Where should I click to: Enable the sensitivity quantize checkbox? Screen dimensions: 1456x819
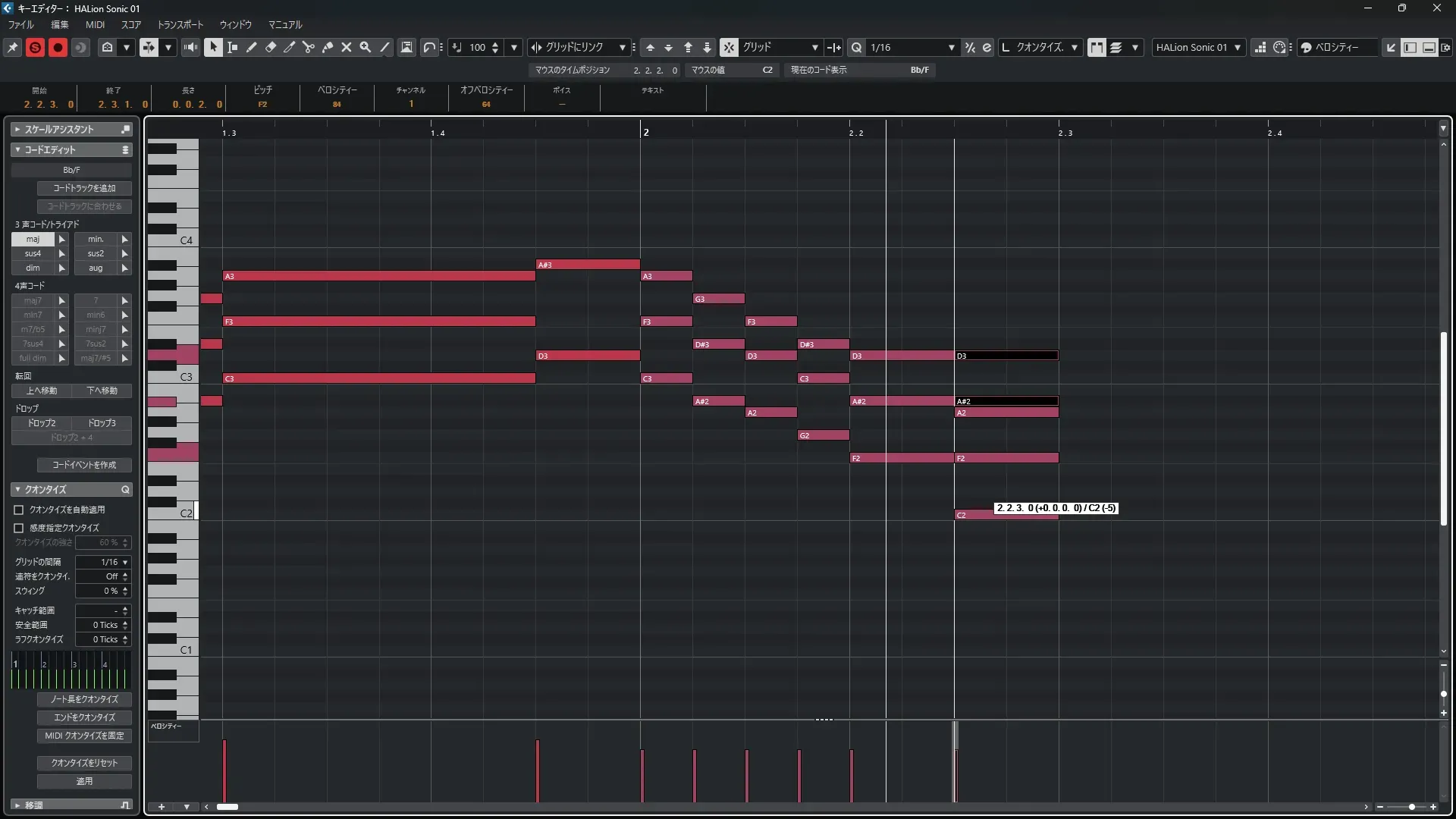(19, 528)
